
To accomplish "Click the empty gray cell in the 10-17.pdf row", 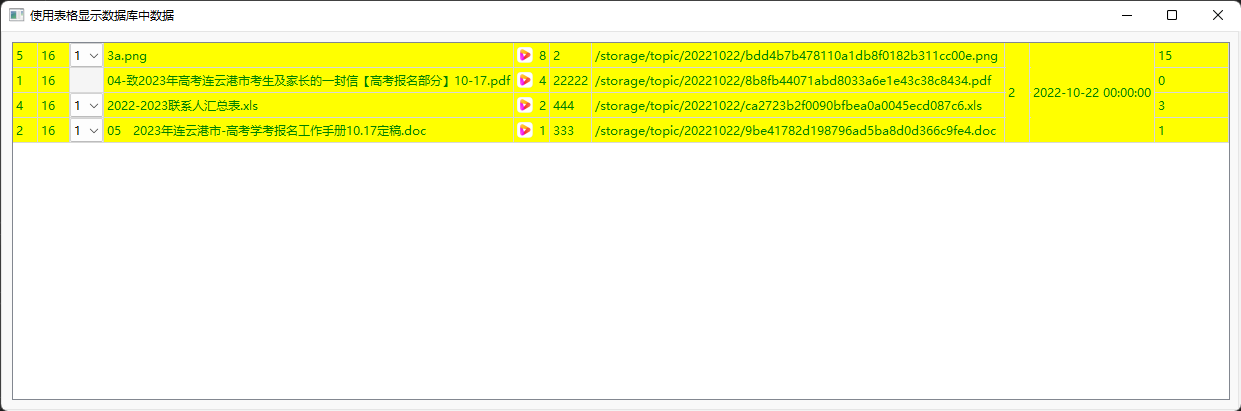I will 86,80.
